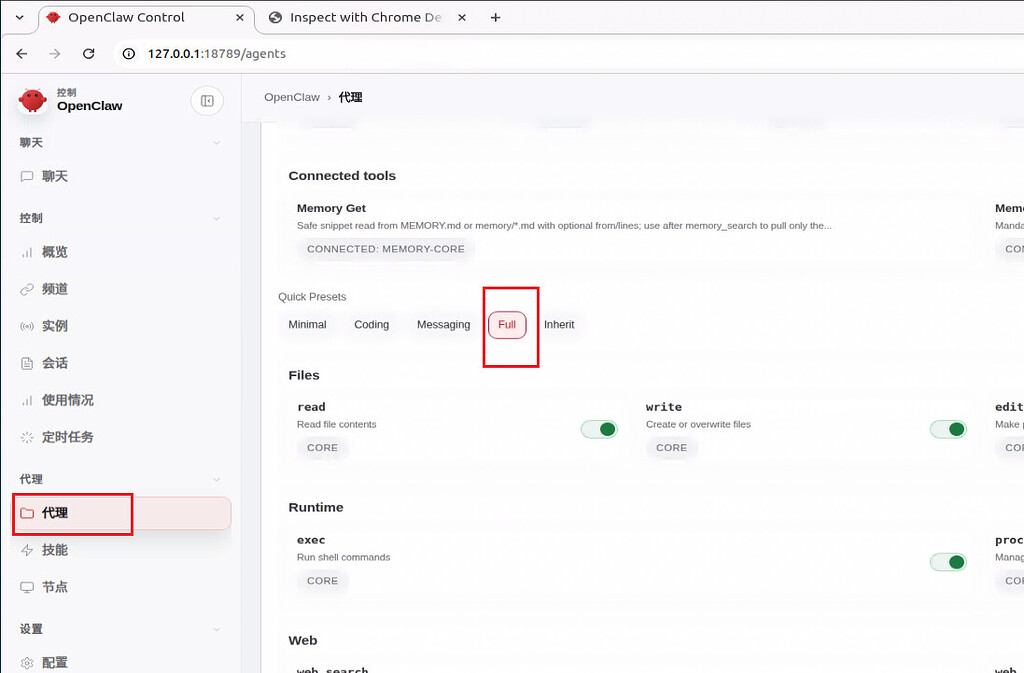Image resolution: width=1024 pixels, height=673 pixels.
Task: Click the 概览 bar chart icon
Action: 27,252
